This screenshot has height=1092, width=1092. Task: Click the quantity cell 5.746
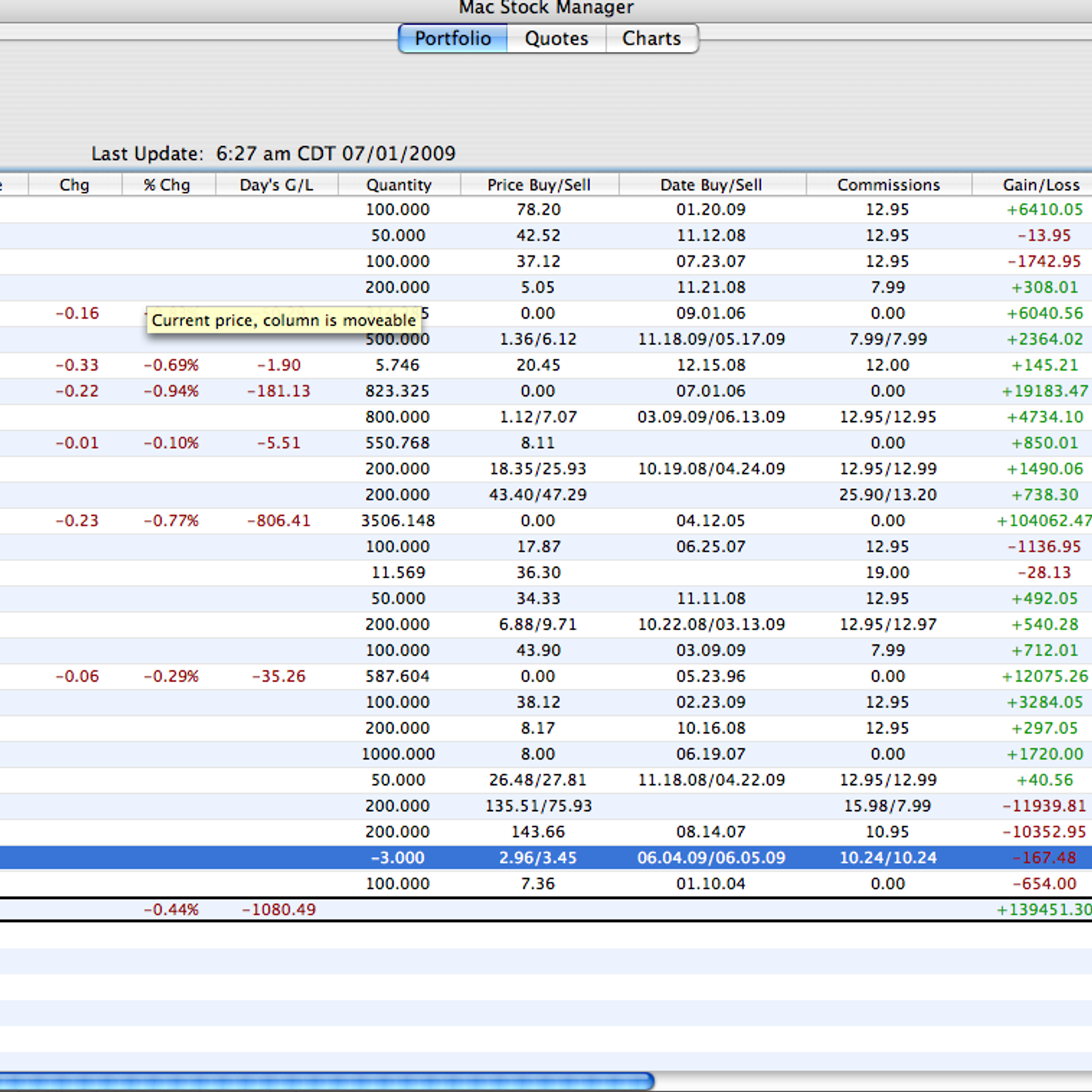pos(397,365)
